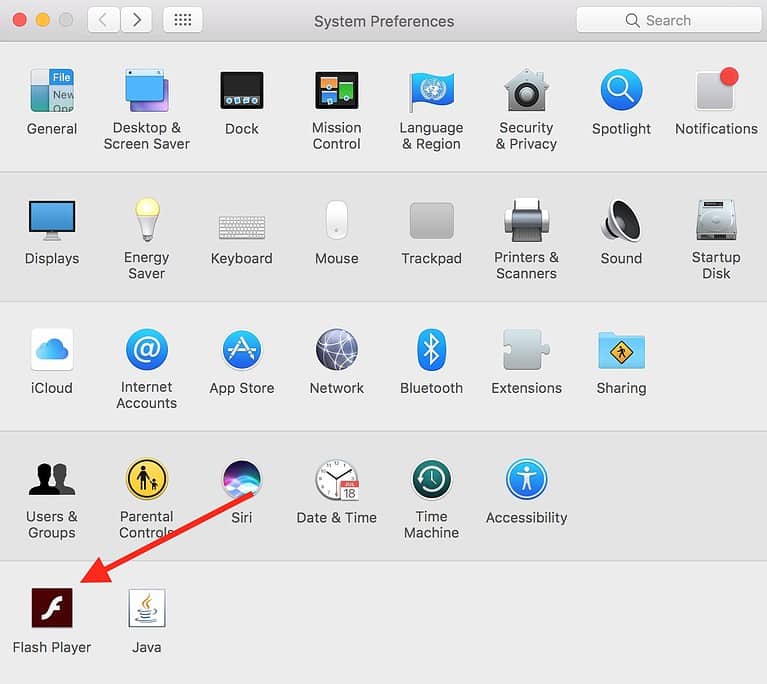Open Printers & Scanners settings
The width and height of the screenshot is (767, 684).
[526, 220]
